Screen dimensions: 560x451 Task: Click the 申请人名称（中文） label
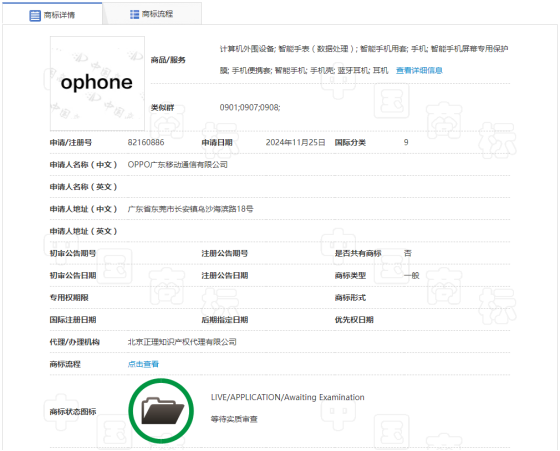83,165
